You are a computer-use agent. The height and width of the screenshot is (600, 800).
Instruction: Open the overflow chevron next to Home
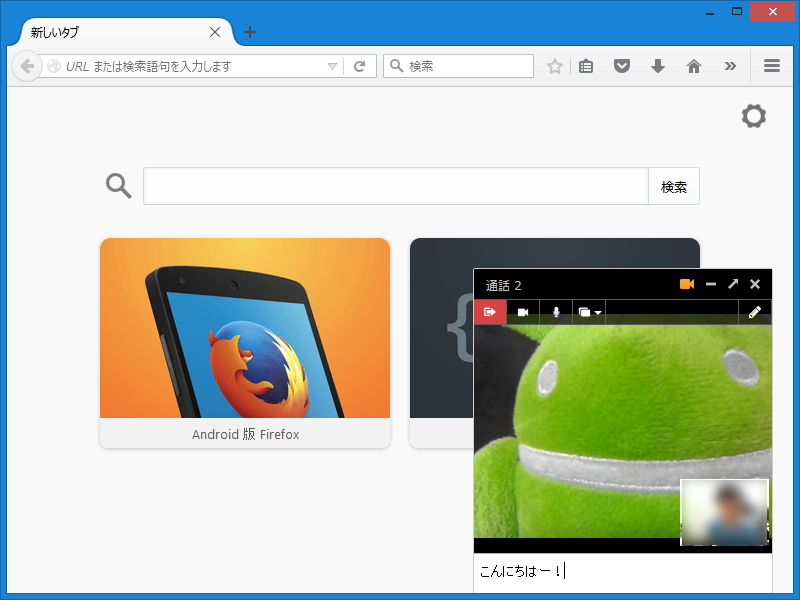coord(730,66)
